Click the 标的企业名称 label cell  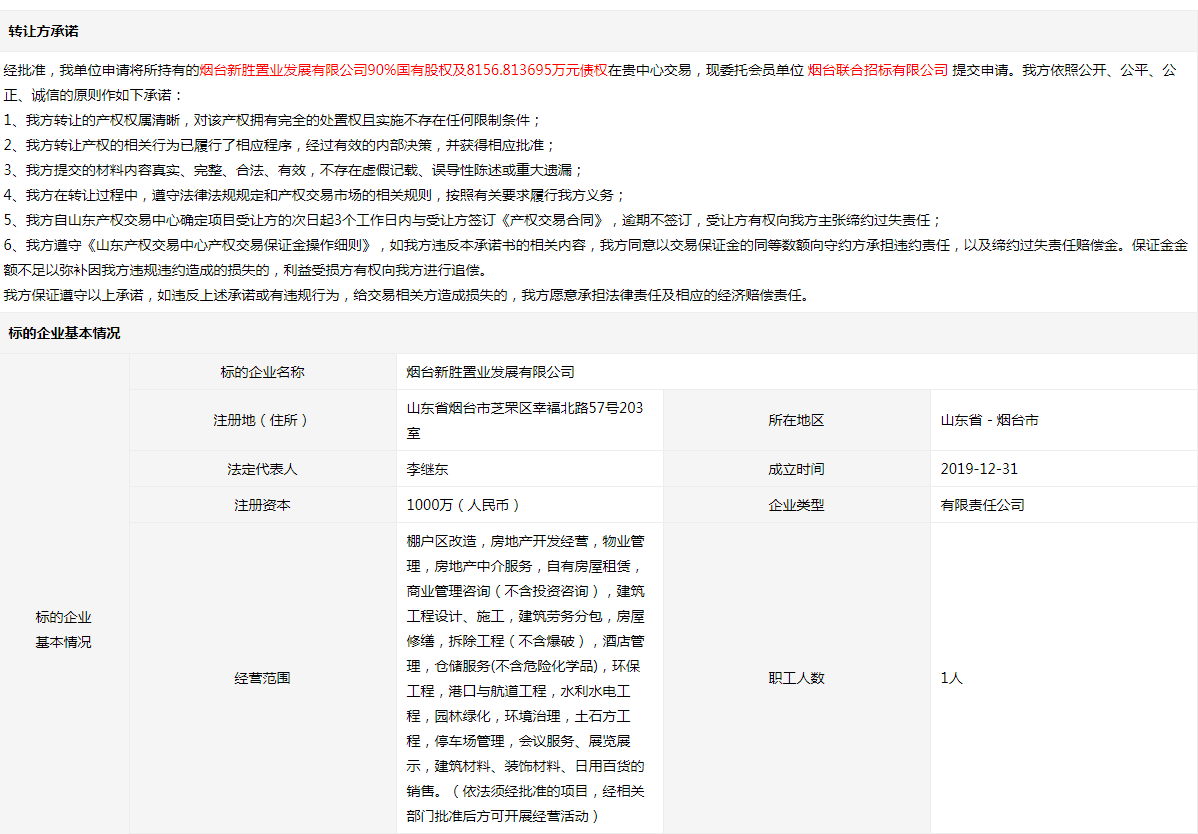[263, 372]
